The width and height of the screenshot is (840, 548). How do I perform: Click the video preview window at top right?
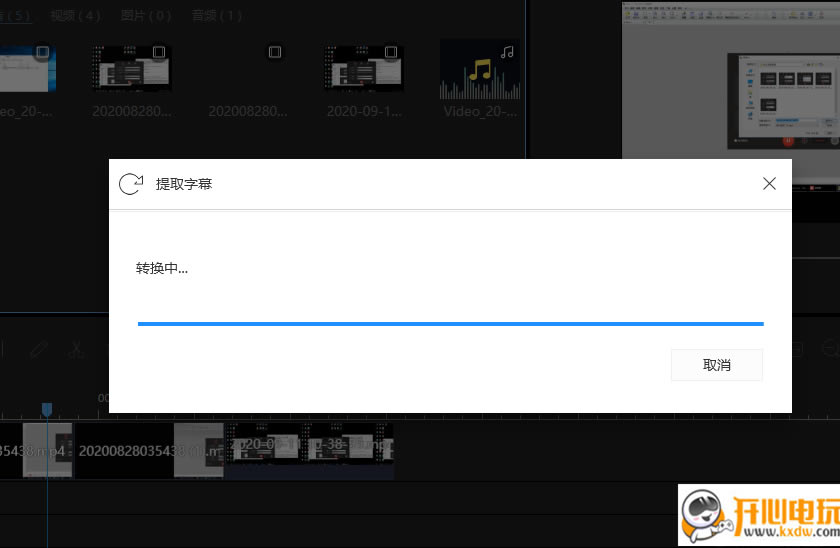point(730,80)
